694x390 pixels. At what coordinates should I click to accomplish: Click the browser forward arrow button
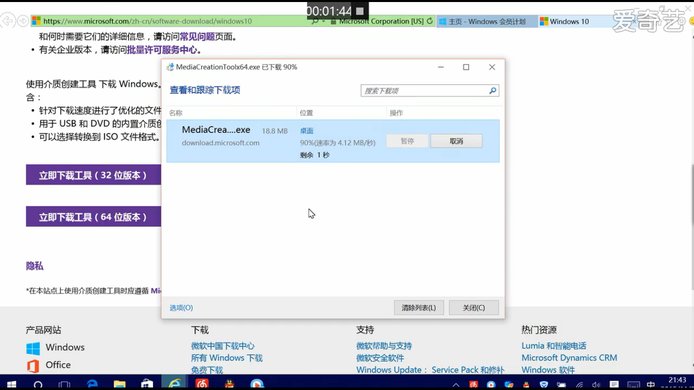23,21
